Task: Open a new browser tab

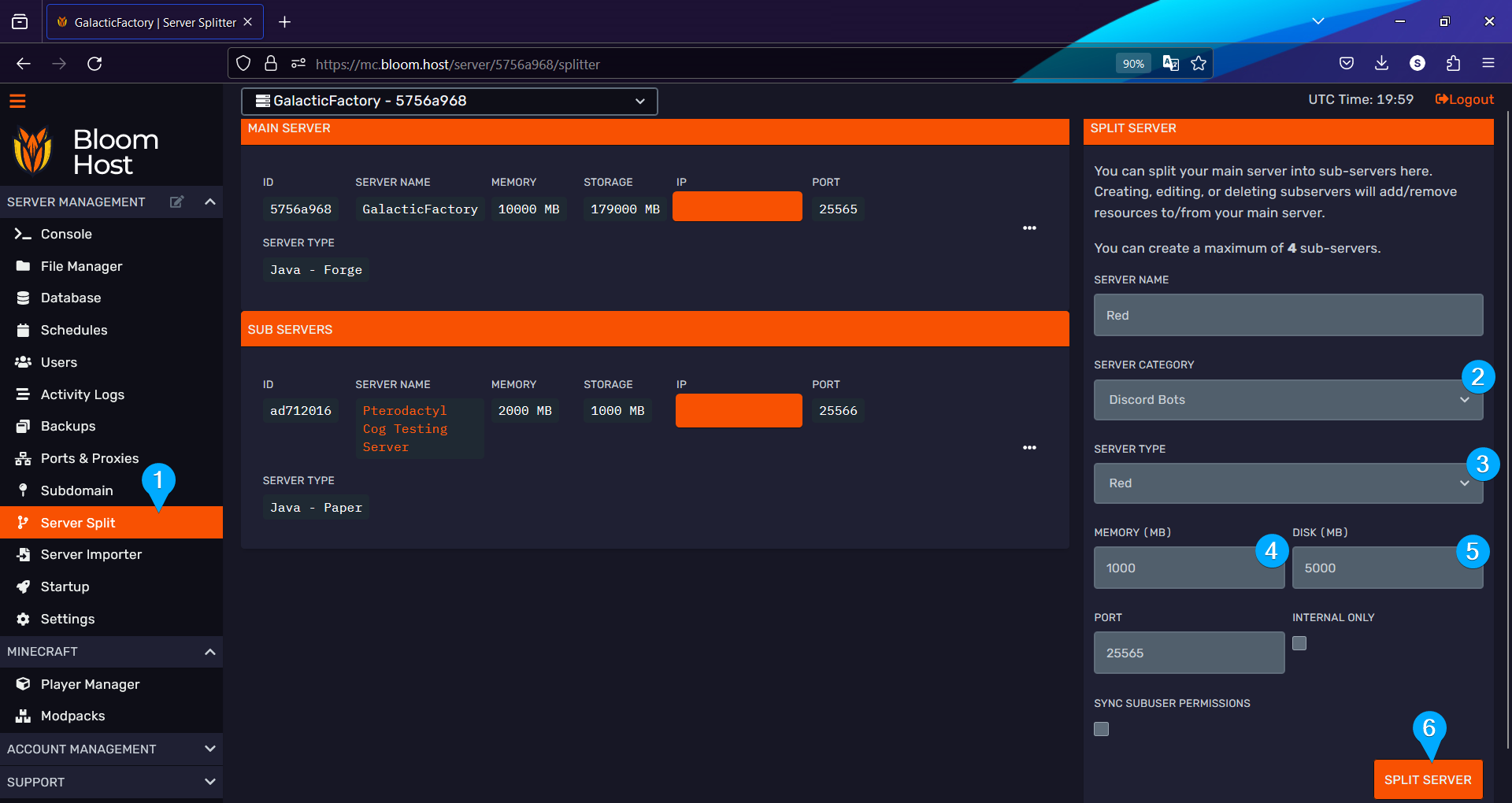Action: [x=285, y=22]
